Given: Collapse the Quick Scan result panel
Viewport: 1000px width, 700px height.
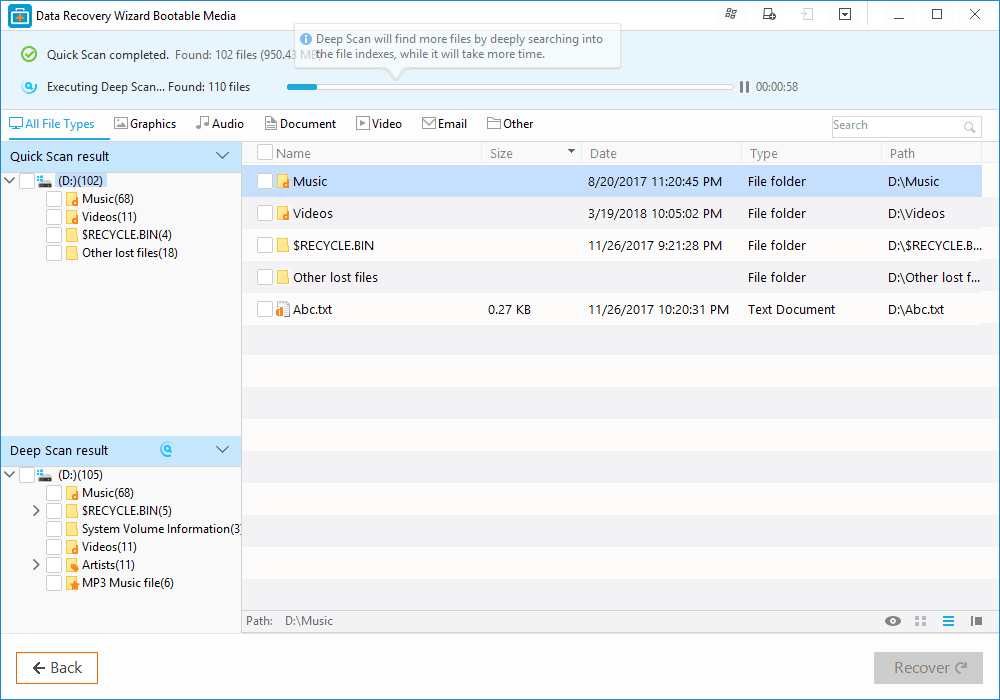Looking at the screenshot, I should coord(223,156).
